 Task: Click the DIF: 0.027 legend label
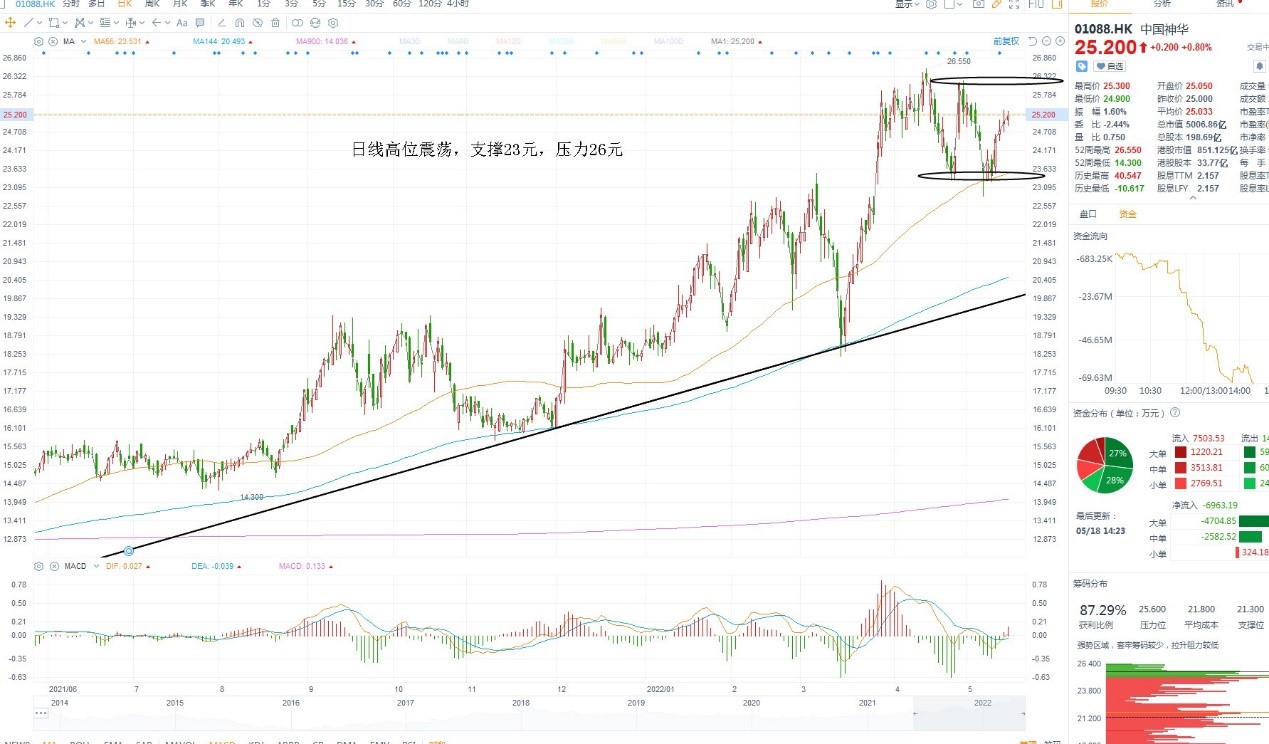(x=126, y=566)
